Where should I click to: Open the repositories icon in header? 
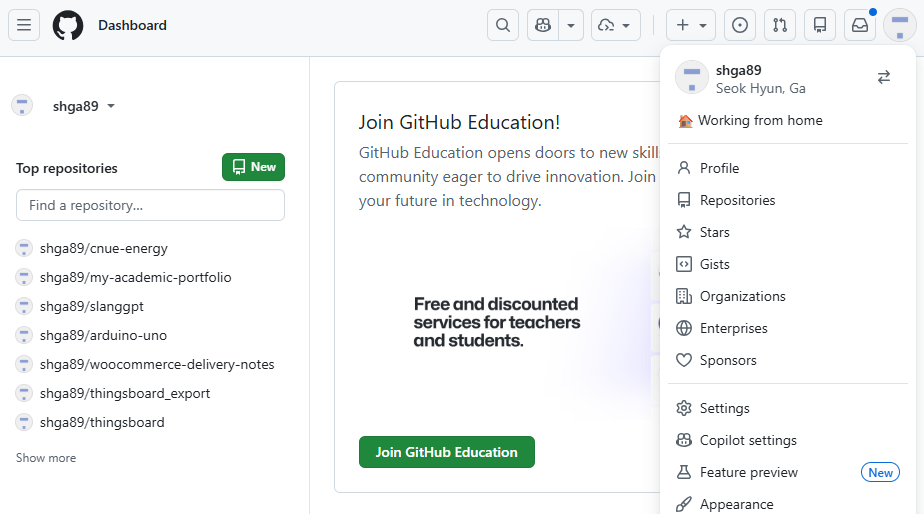(820, 25)
